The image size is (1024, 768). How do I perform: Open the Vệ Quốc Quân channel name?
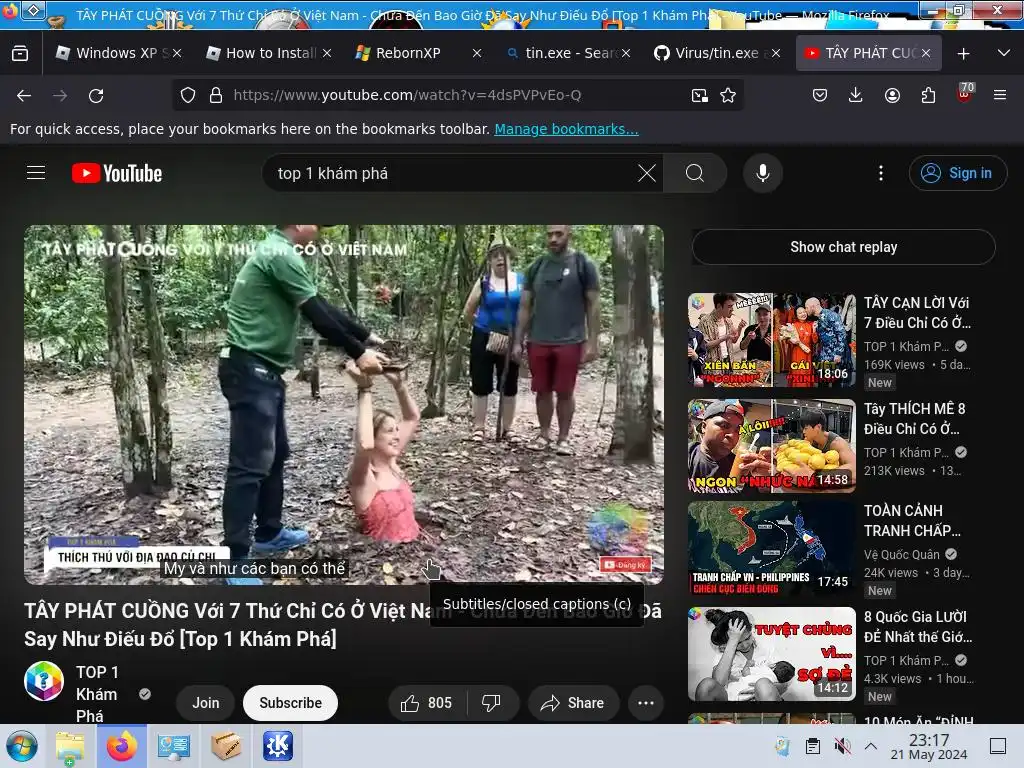[901, 554]
